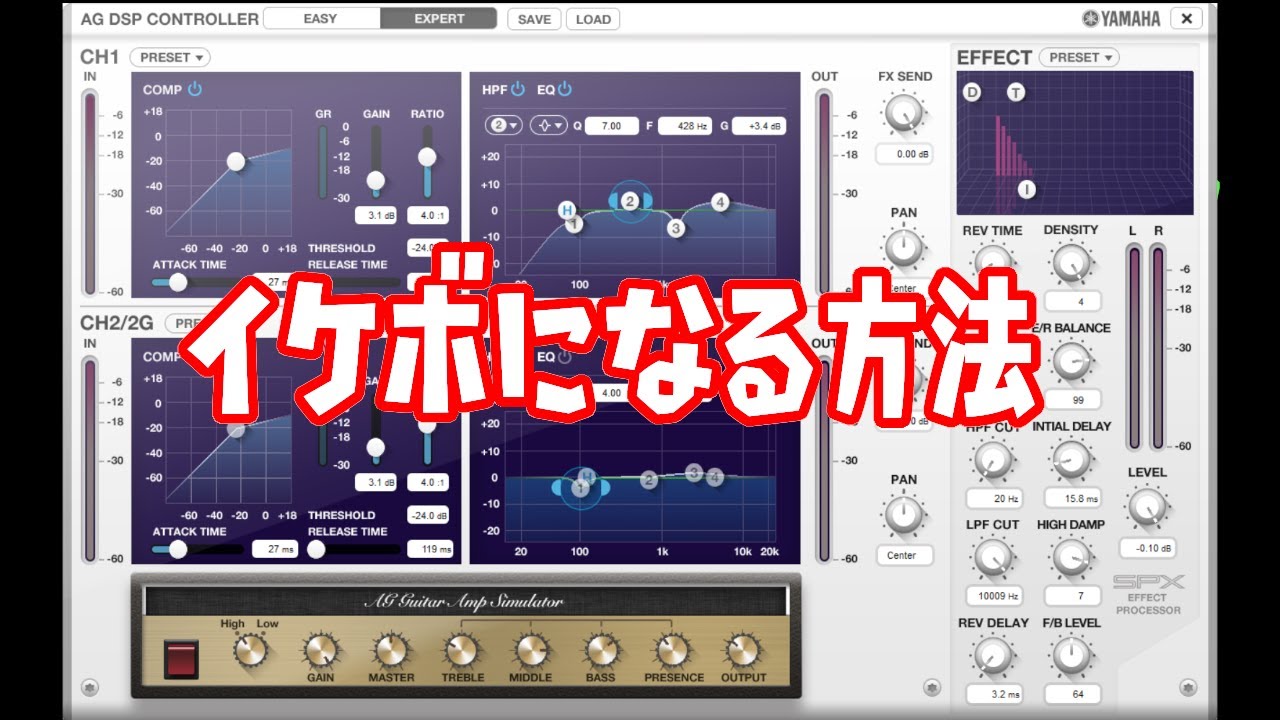The height and width of the screenshot is (720, 1280).
Task: Click the amp simulator MIDDLE knob
Action: [x=532, y=651]
